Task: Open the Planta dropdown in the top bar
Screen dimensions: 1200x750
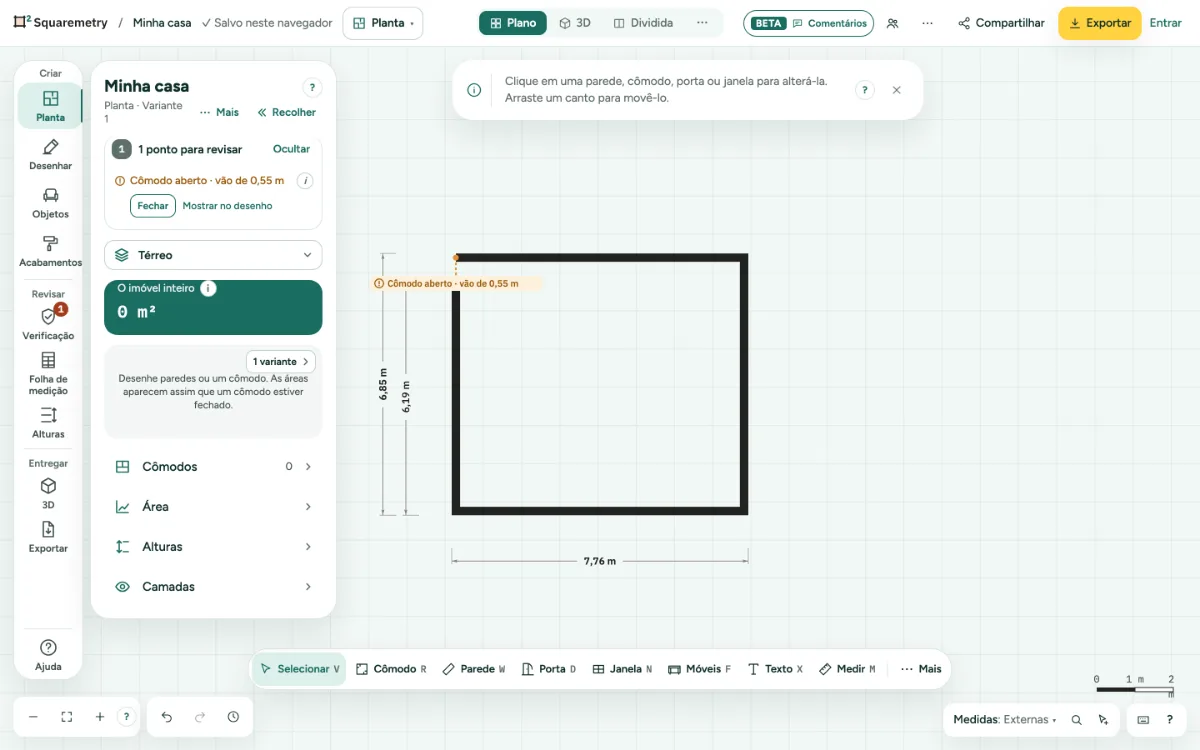Action: coord(383,23)
